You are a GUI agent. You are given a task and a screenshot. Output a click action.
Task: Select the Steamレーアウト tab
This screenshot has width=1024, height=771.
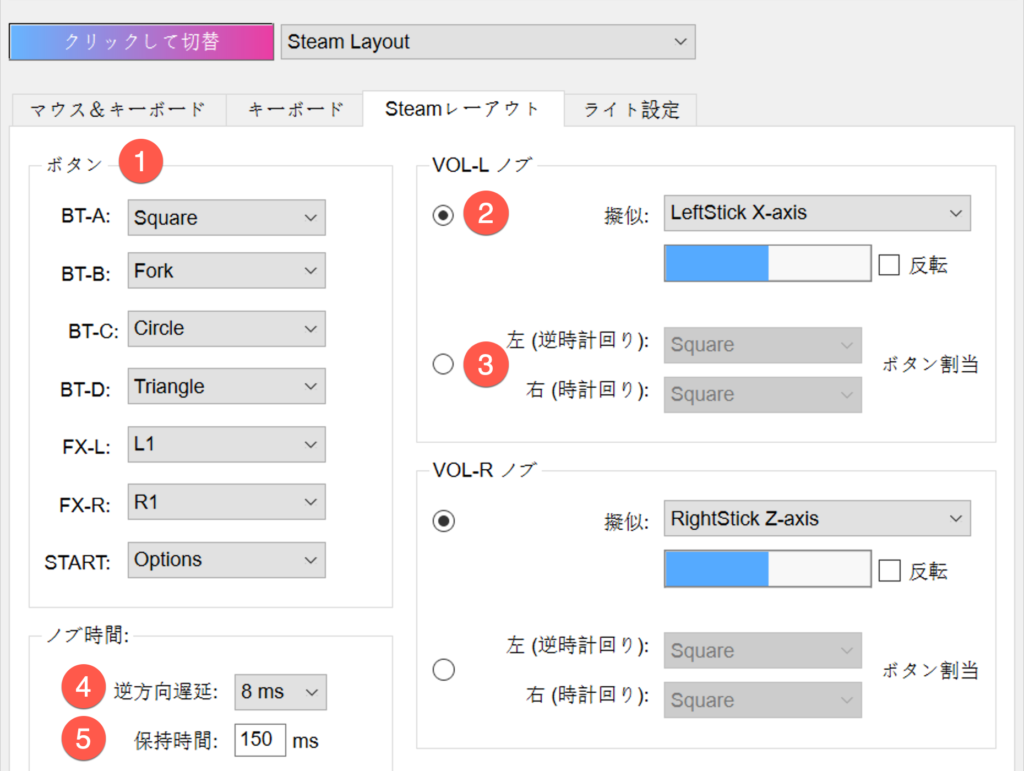point(463,108)
